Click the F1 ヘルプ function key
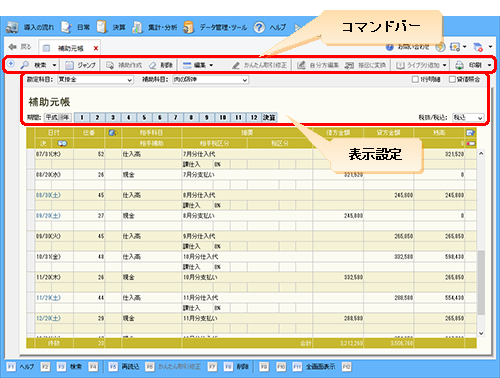500x378 pixels. 20,367
